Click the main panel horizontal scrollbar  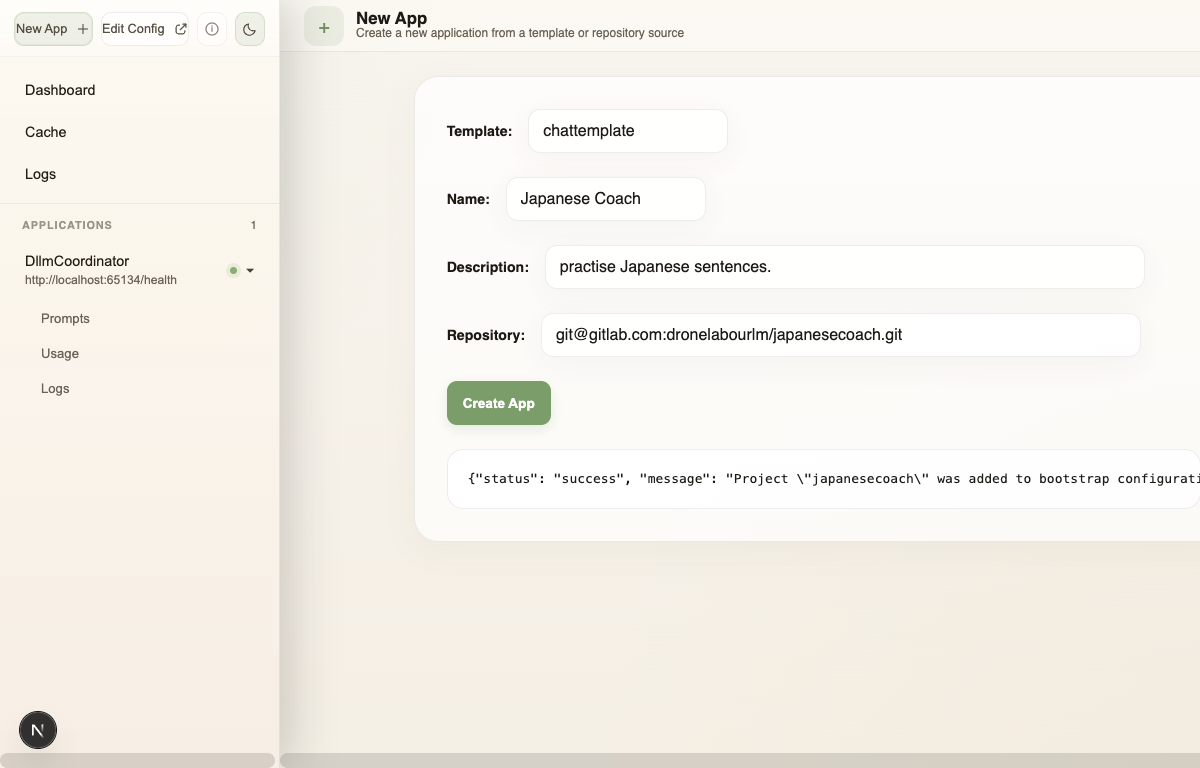(x=740, y=760)
